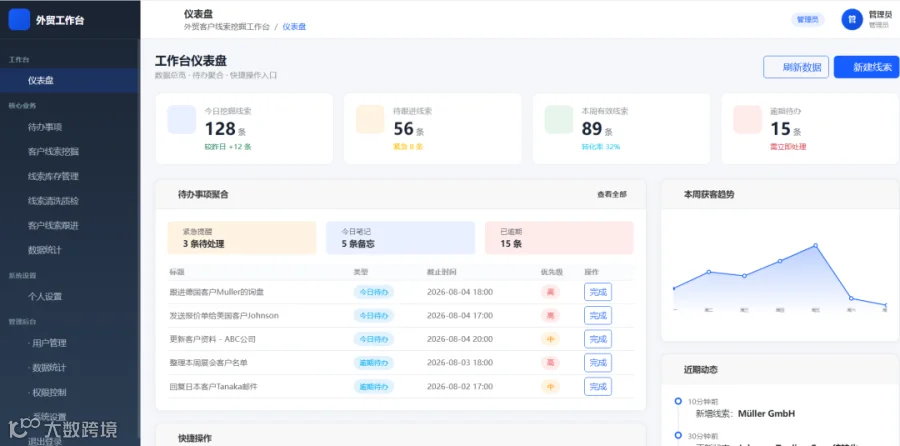Open the 已逾期 15 条 card
This screenshot has width=900, height=446.
coord(559,238)
